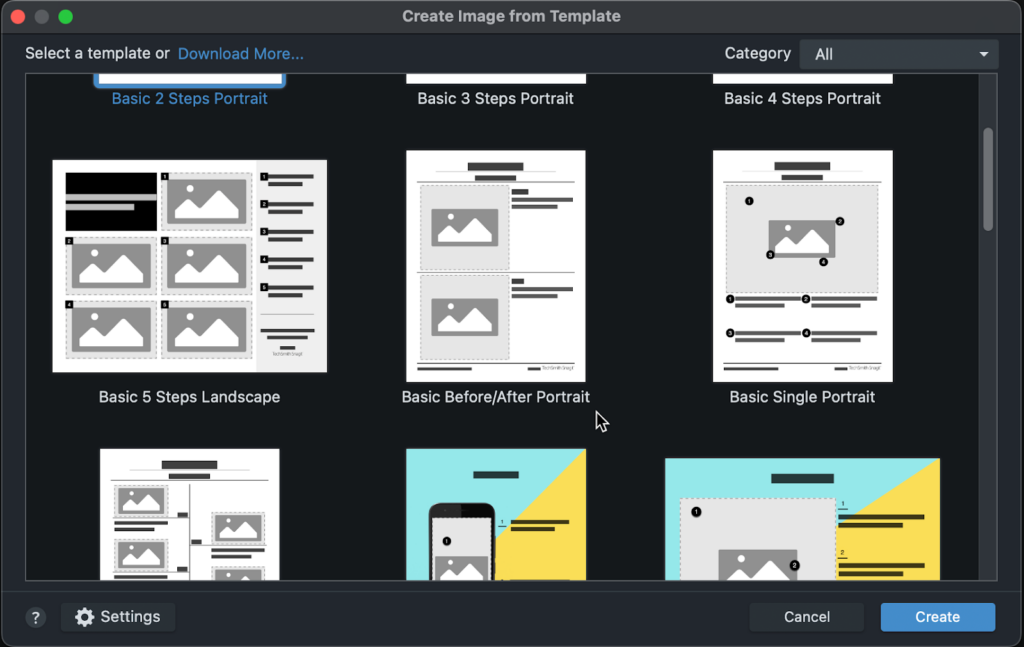Select the landscape template with blue-yellow background
This screenshot has width=1024, height=647.
click(802, 519)
